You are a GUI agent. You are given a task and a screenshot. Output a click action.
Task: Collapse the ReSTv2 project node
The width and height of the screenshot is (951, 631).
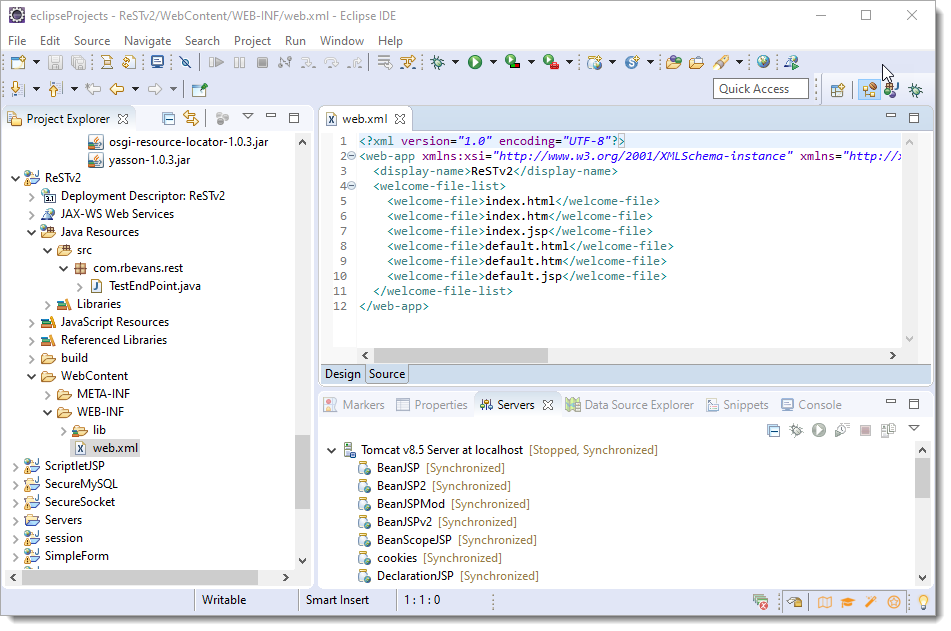(x=15, y=178)
